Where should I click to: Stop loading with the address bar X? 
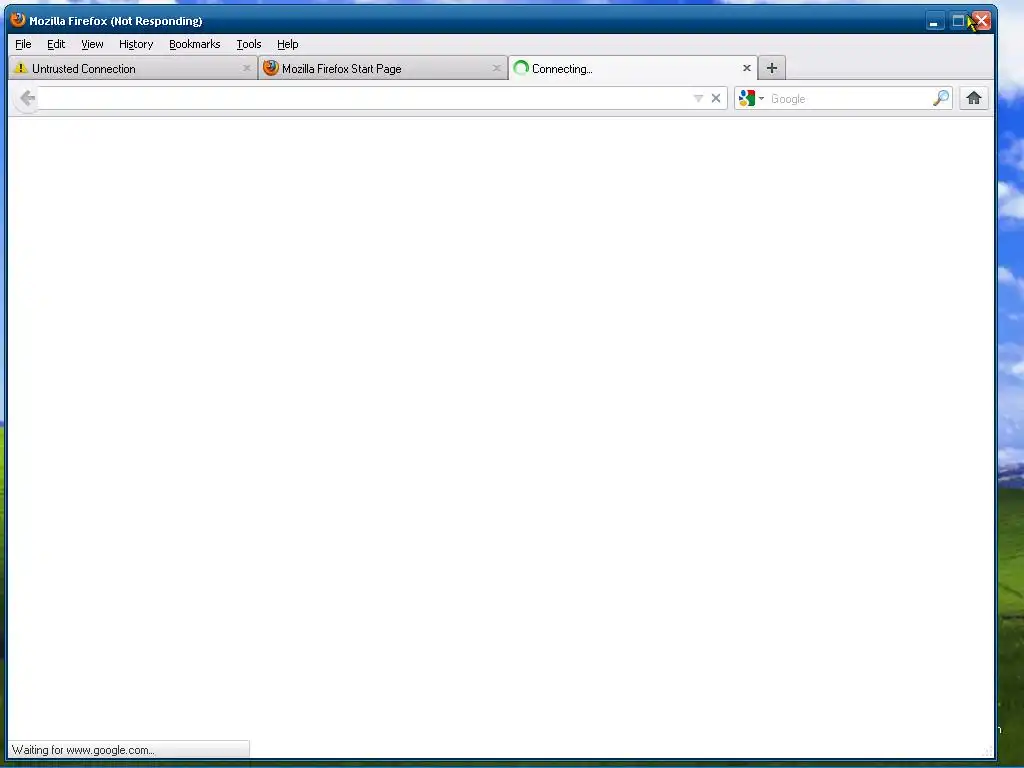(x=716, y=99)
